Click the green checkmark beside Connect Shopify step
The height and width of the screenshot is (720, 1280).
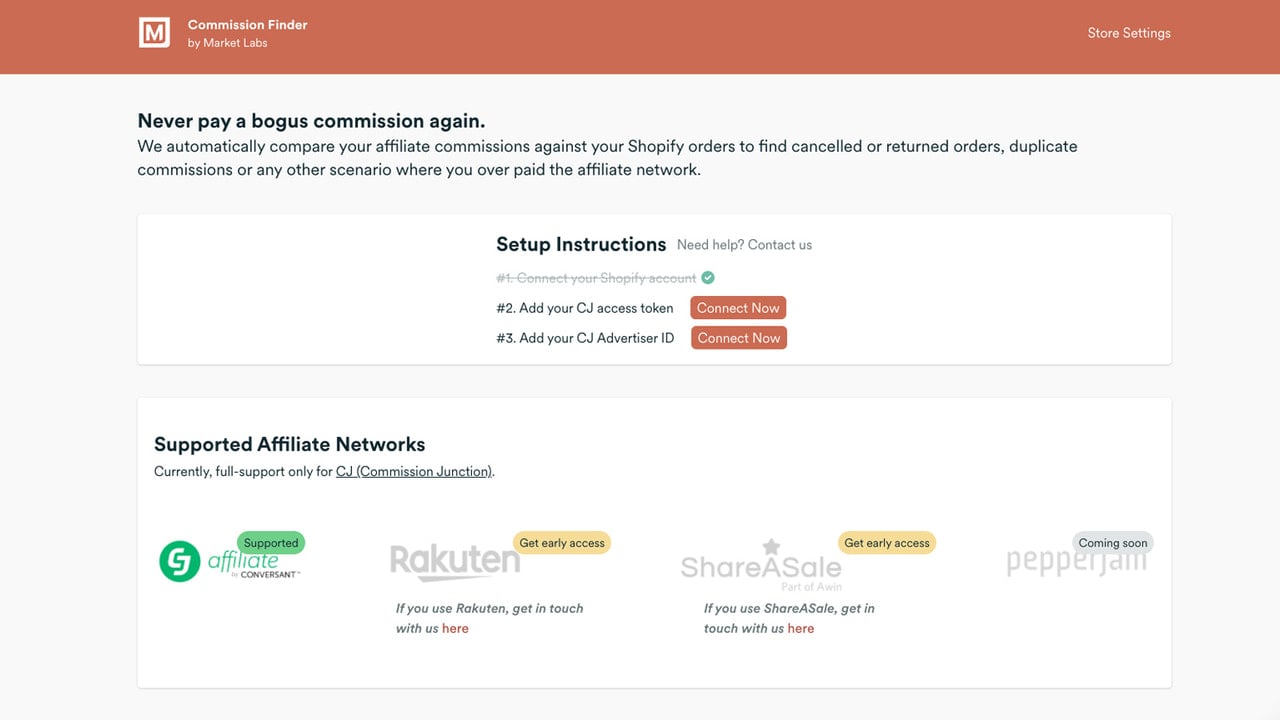(708, 278)
